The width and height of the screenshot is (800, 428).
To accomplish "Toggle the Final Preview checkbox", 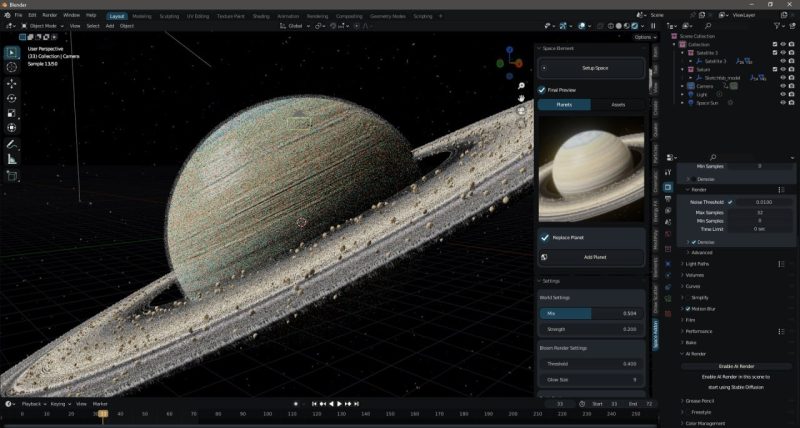I will (543, 90).
